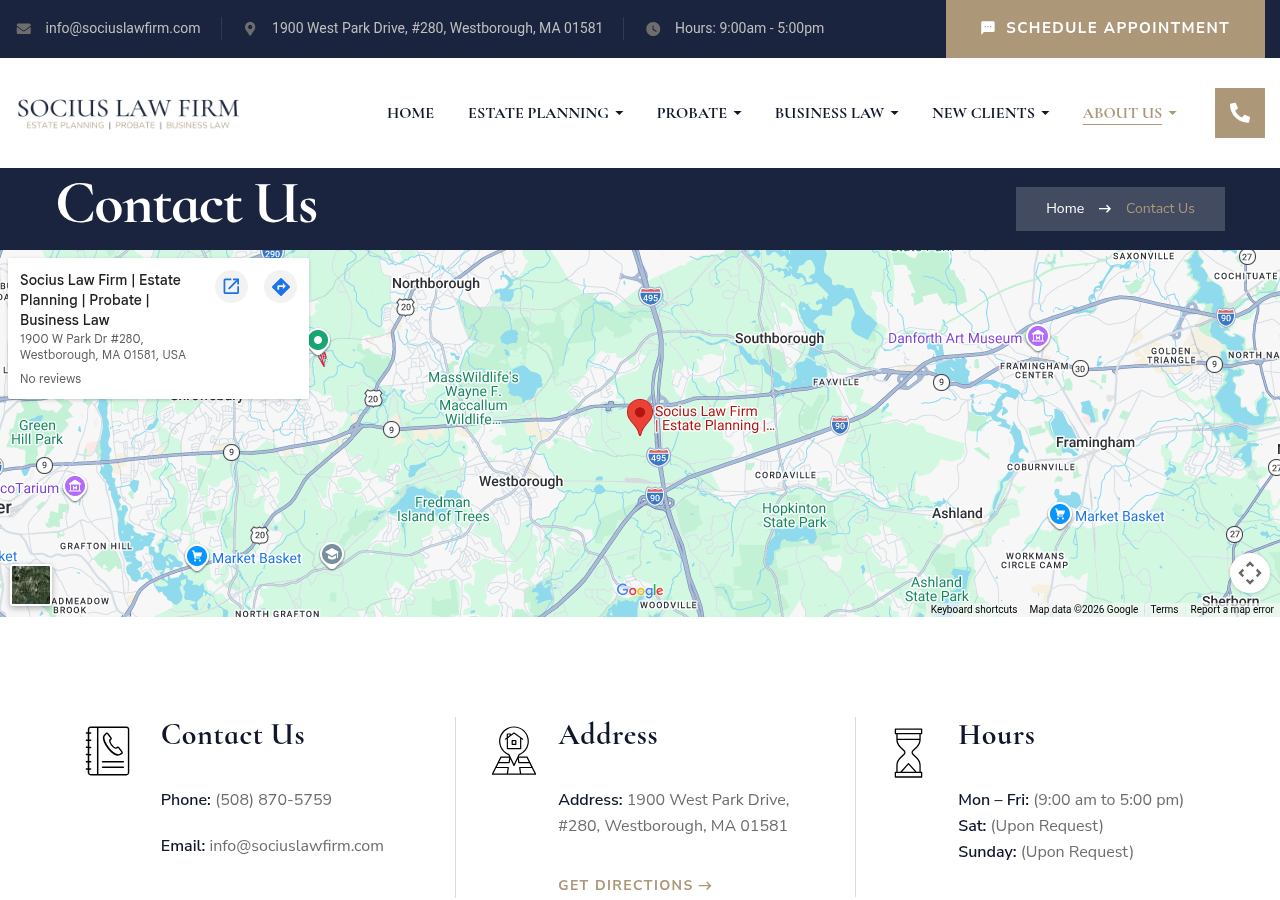The height and width of the screenshot is (900, 1280).
Task: Click Fredman Island of Trees label
Action: pos(443,509)
